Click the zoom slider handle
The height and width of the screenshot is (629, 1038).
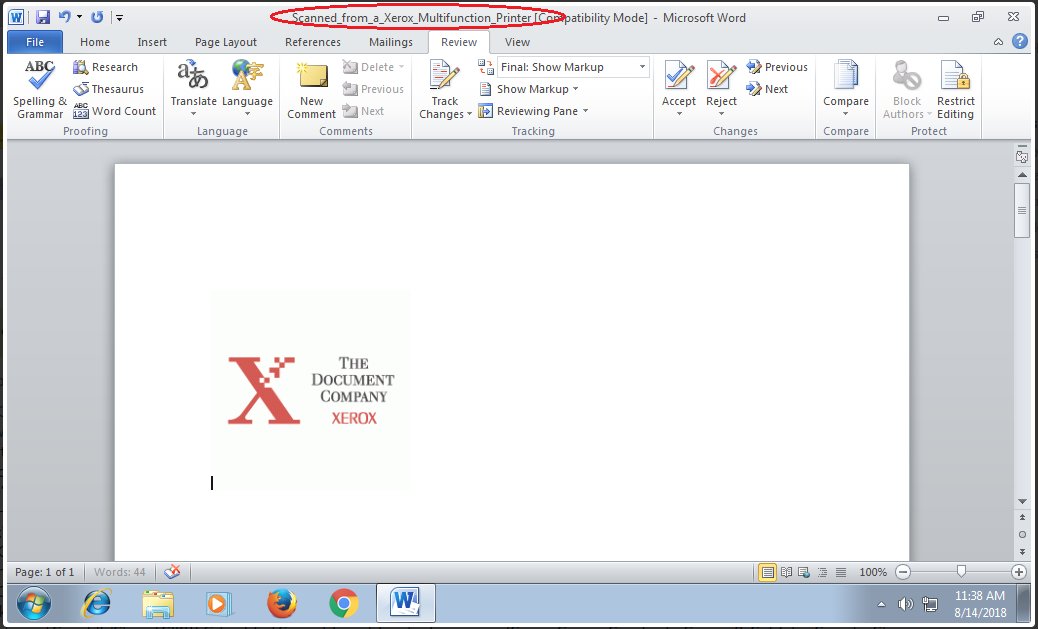click(961, 571)
